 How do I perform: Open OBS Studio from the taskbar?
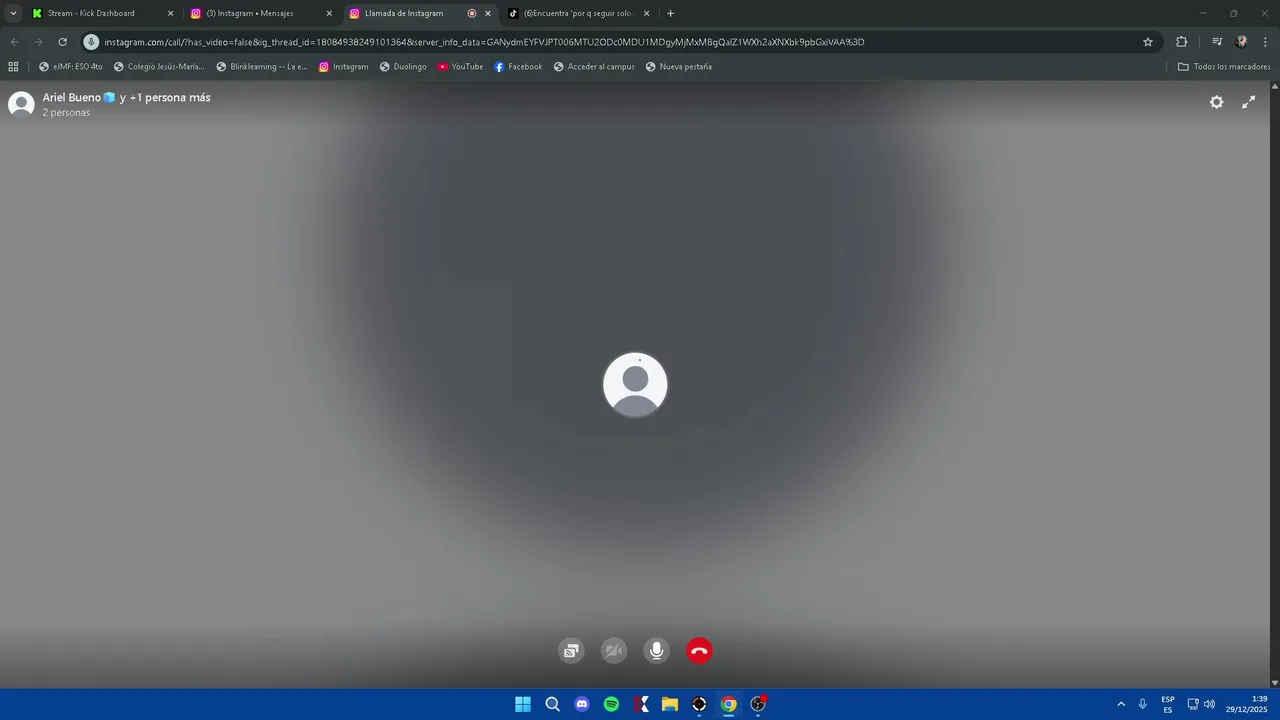click(758, 704)
